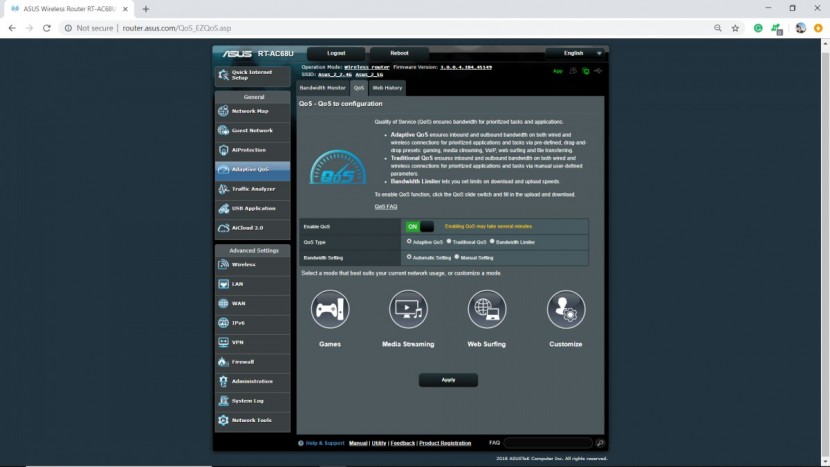Open WAN settings
The width and height of the screenshot is (830, 467).
[x=252, y=304]
